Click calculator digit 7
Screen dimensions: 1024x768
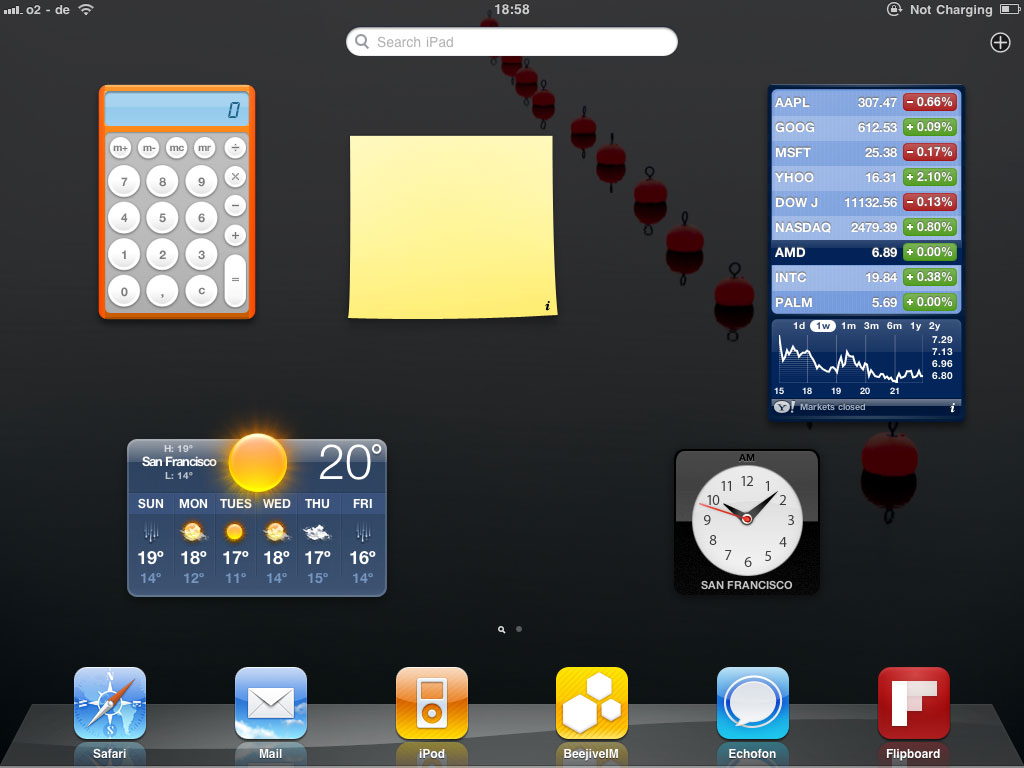[x=124, y=182]
